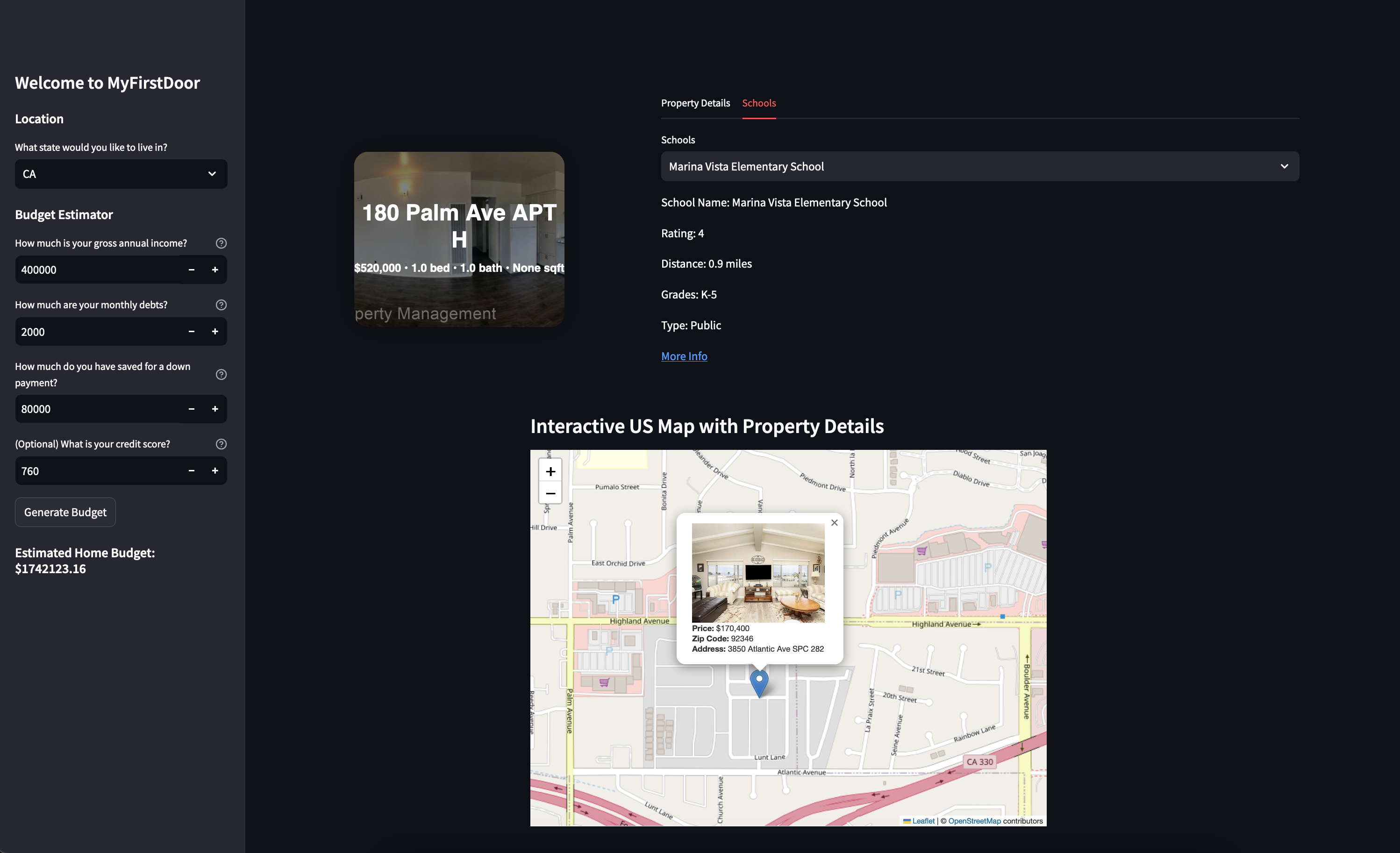Click help icon for down payment question
Image resolution: width=1400 pixels, height=853 pixels.
click(x=221, y=374)
